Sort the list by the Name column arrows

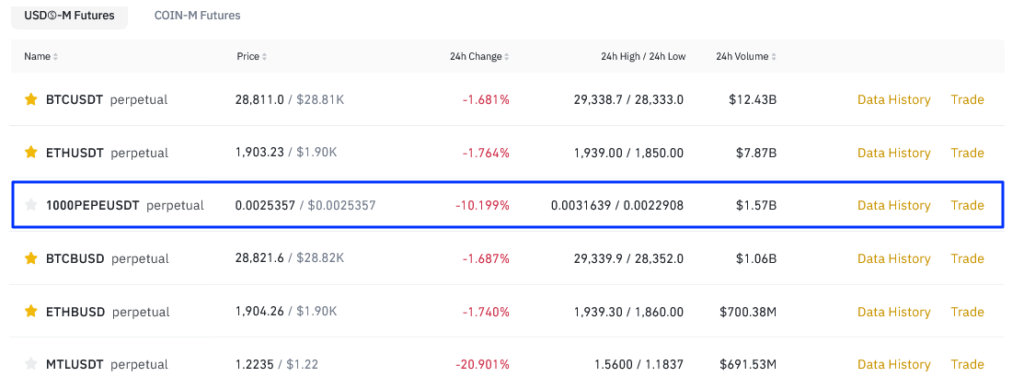[x=56, y=57]
